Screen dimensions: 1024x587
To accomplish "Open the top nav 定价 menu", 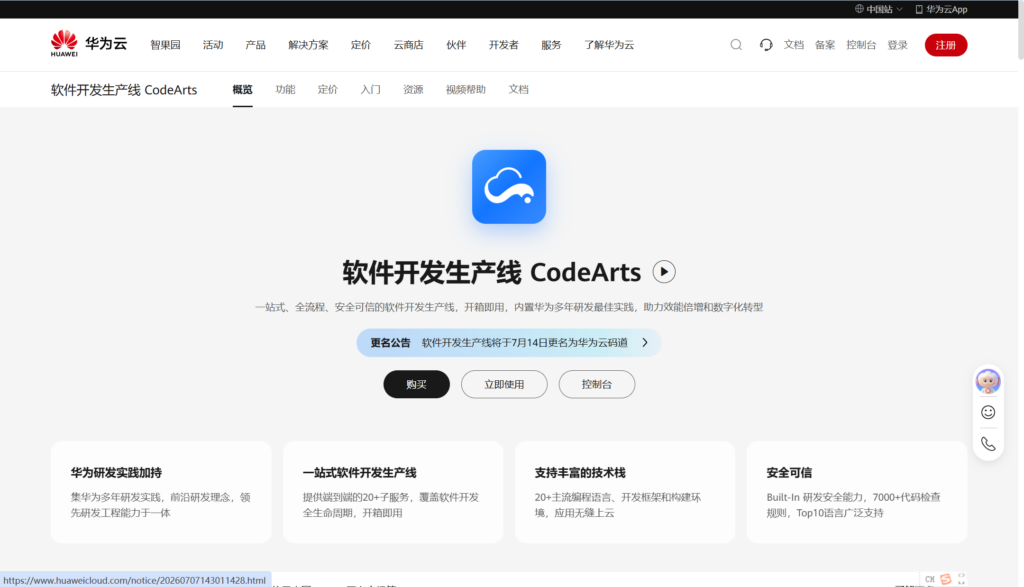I will point(360,44).
